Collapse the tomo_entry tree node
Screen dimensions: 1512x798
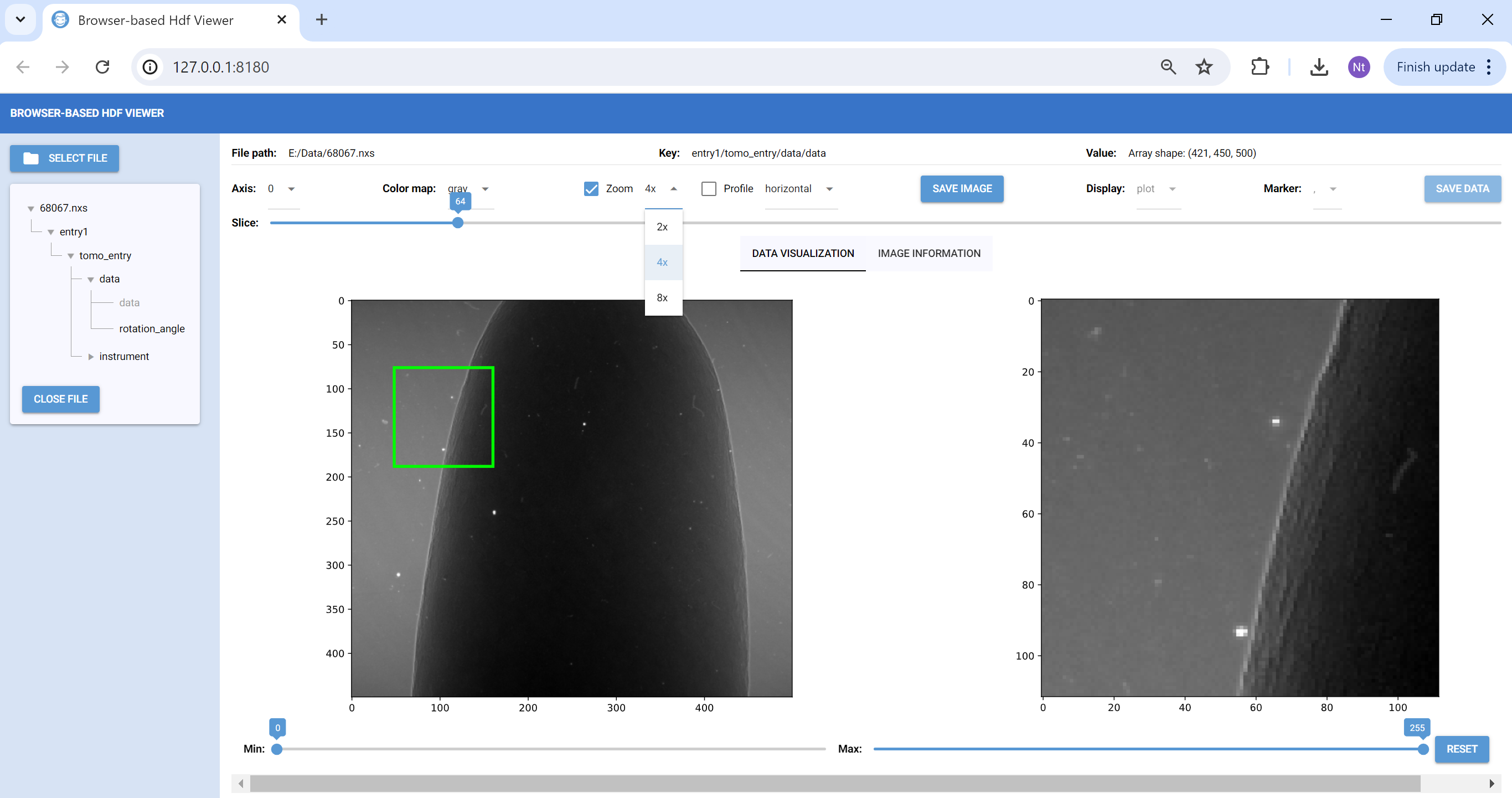[70, 256]
